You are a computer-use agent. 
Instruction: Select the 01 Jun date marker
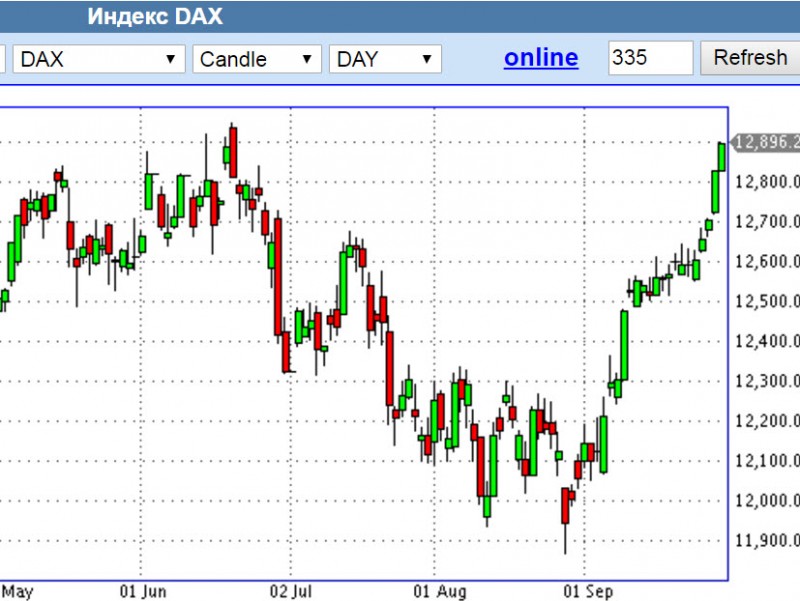click(x=142, y=591)
